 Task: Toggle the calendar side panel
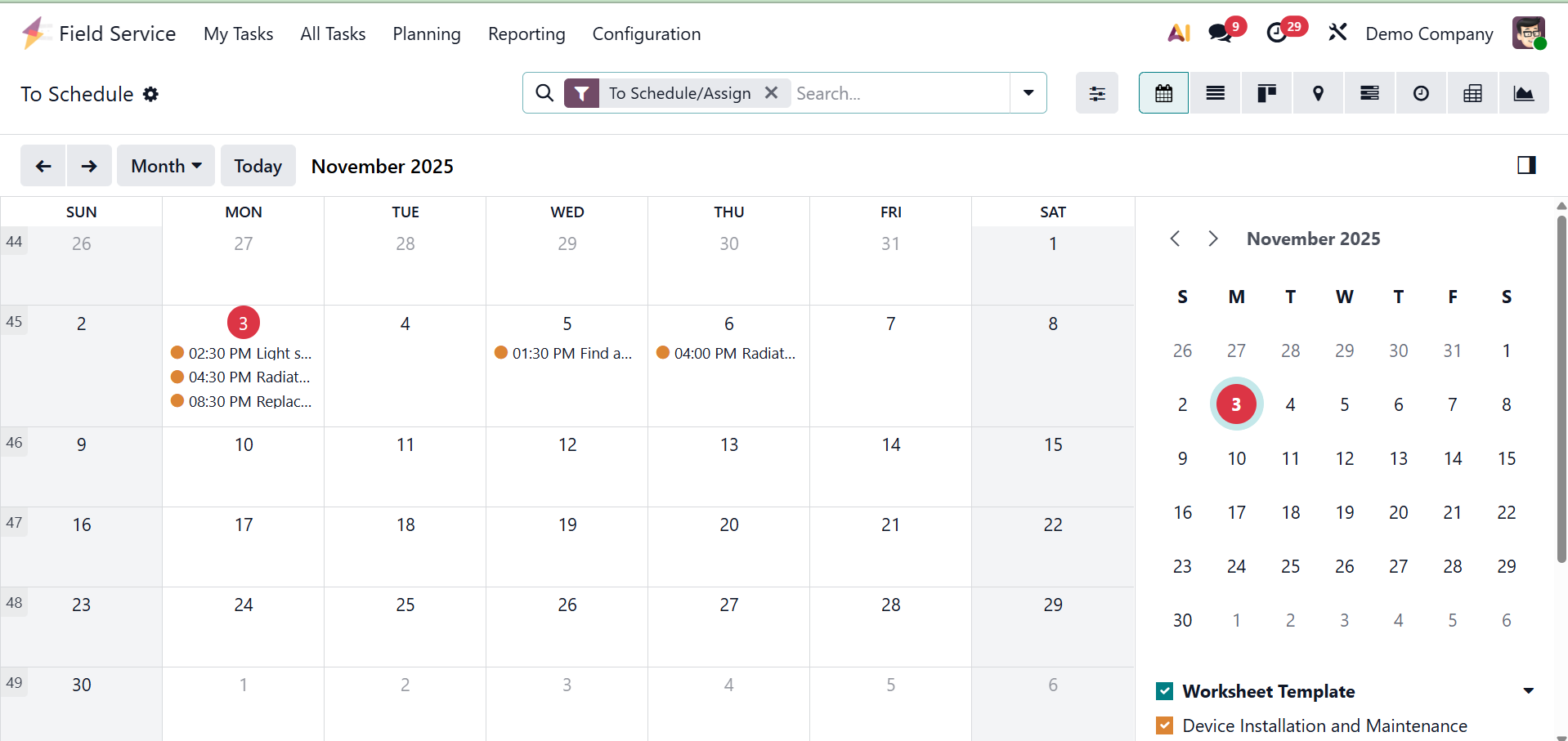(x=1525, y=165)
